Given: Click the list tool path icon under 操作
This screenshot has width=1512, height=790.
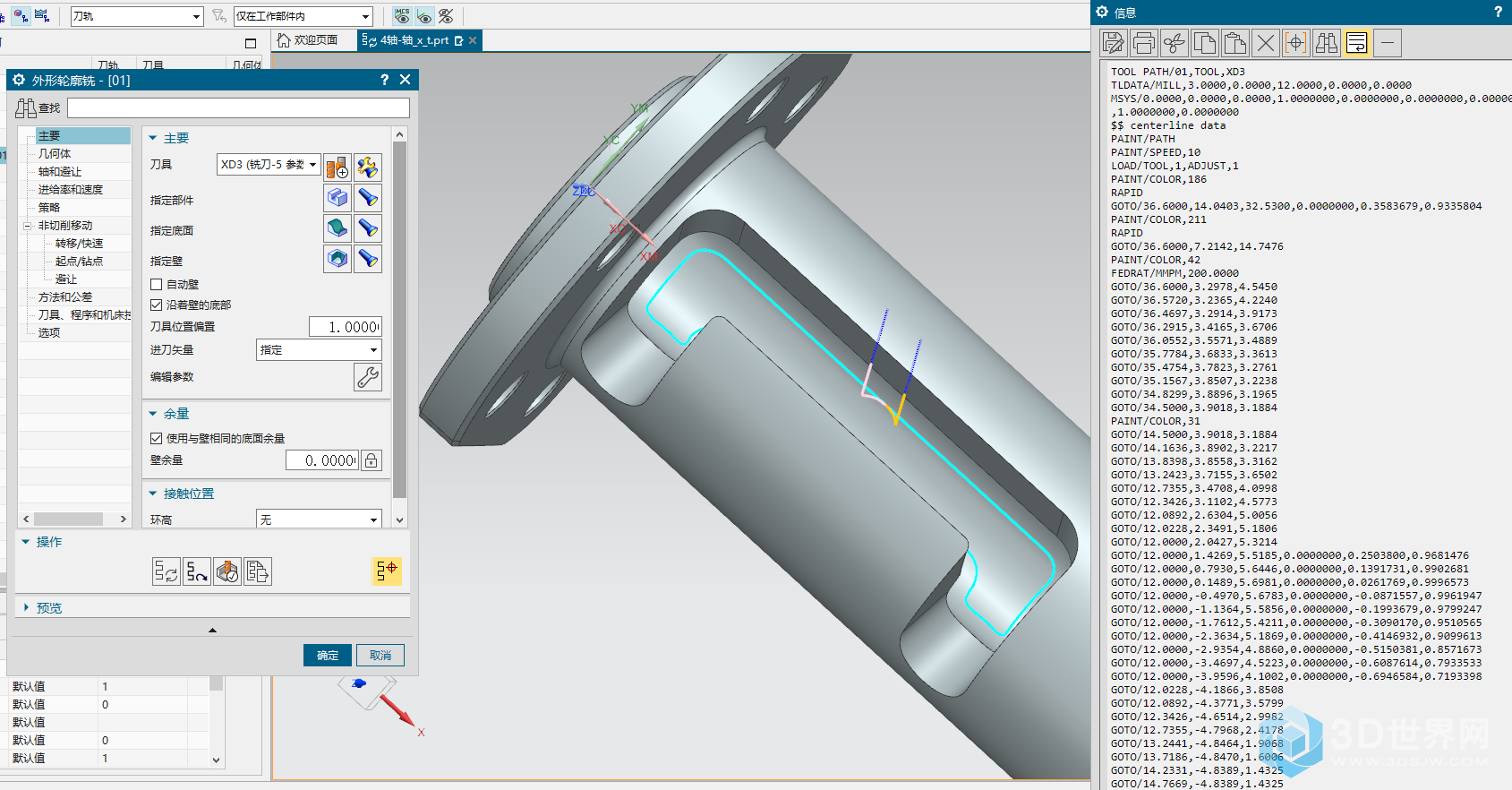Looking at the screenshot, I should [258, 571].
